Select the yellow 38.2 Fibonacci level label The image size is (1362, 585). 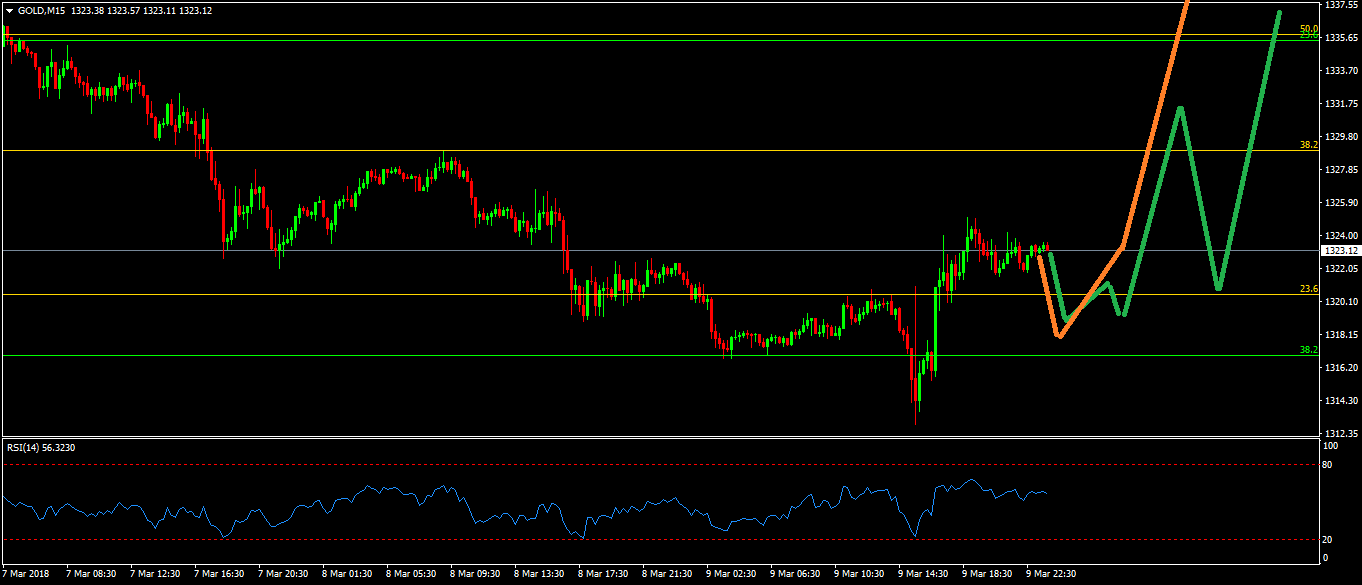1308,145
